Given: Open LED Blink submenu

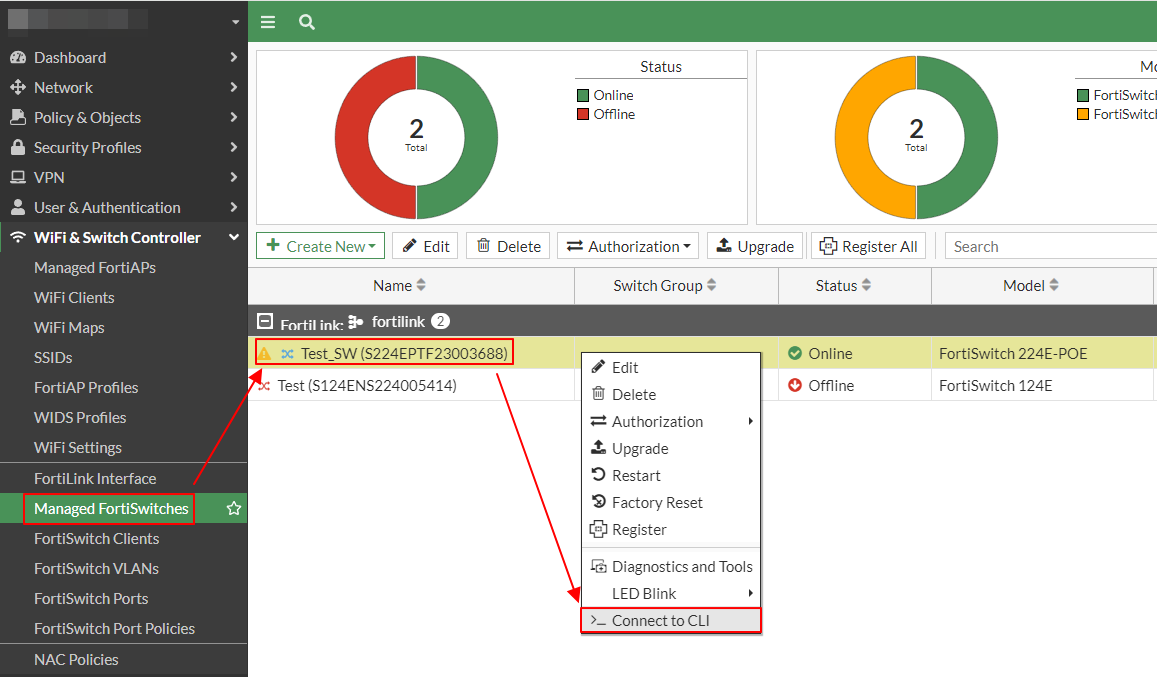Looking at the screenshot, I should [671, 594].
